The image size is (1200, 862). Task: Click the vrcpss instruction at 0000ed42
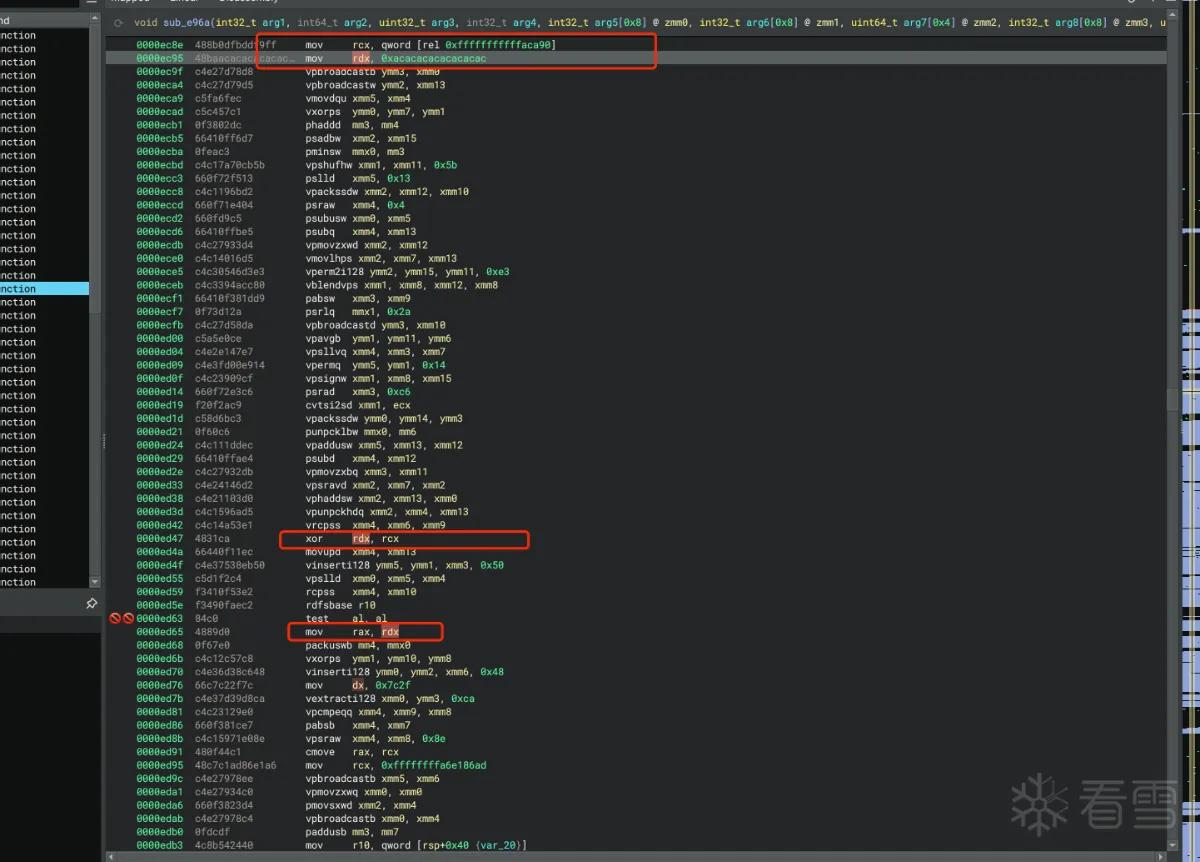point(376,525)
